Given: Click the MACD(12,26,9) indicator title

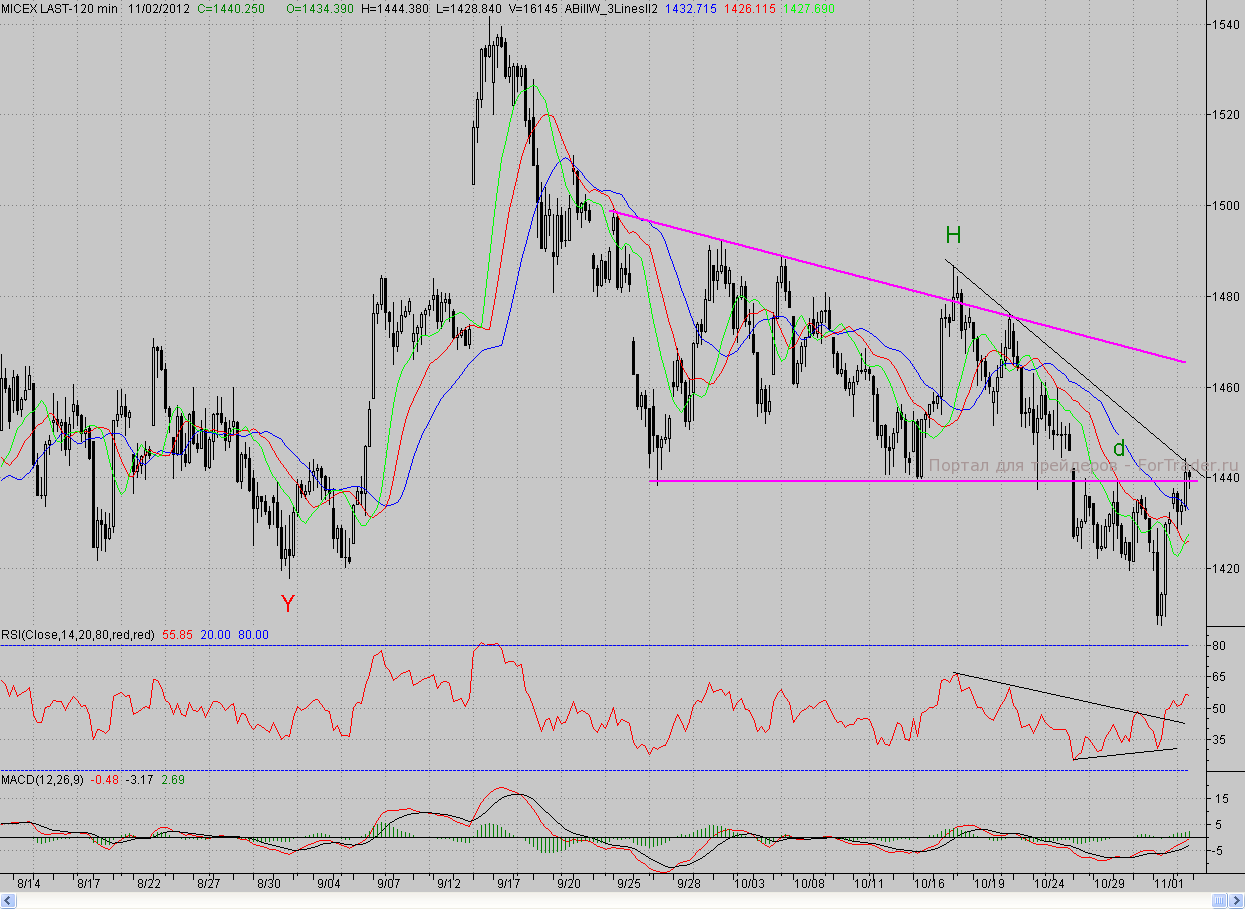Looking at the screenshot, I should click(42, 779).
